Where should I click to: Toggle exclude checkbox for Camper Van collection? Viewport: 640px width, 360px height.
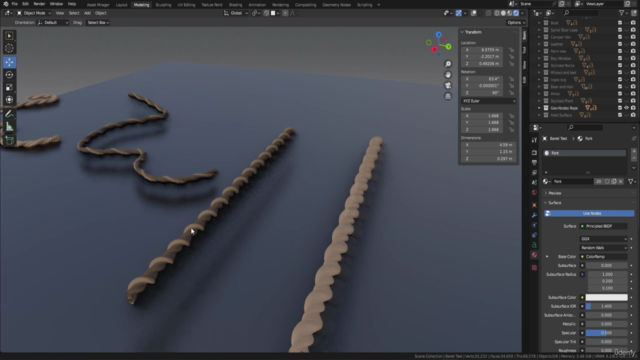620,37
